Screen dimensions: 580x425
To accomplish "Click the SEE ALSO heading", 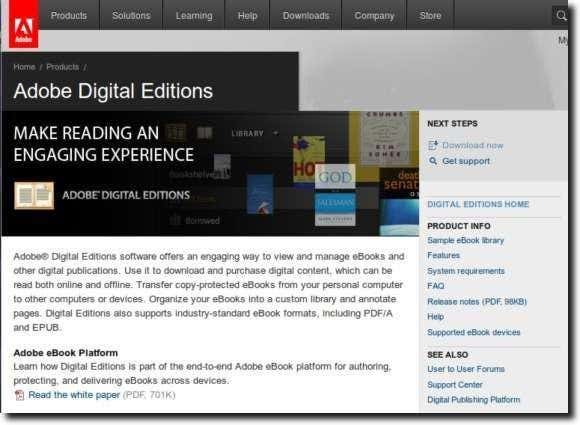I will 448,355.
